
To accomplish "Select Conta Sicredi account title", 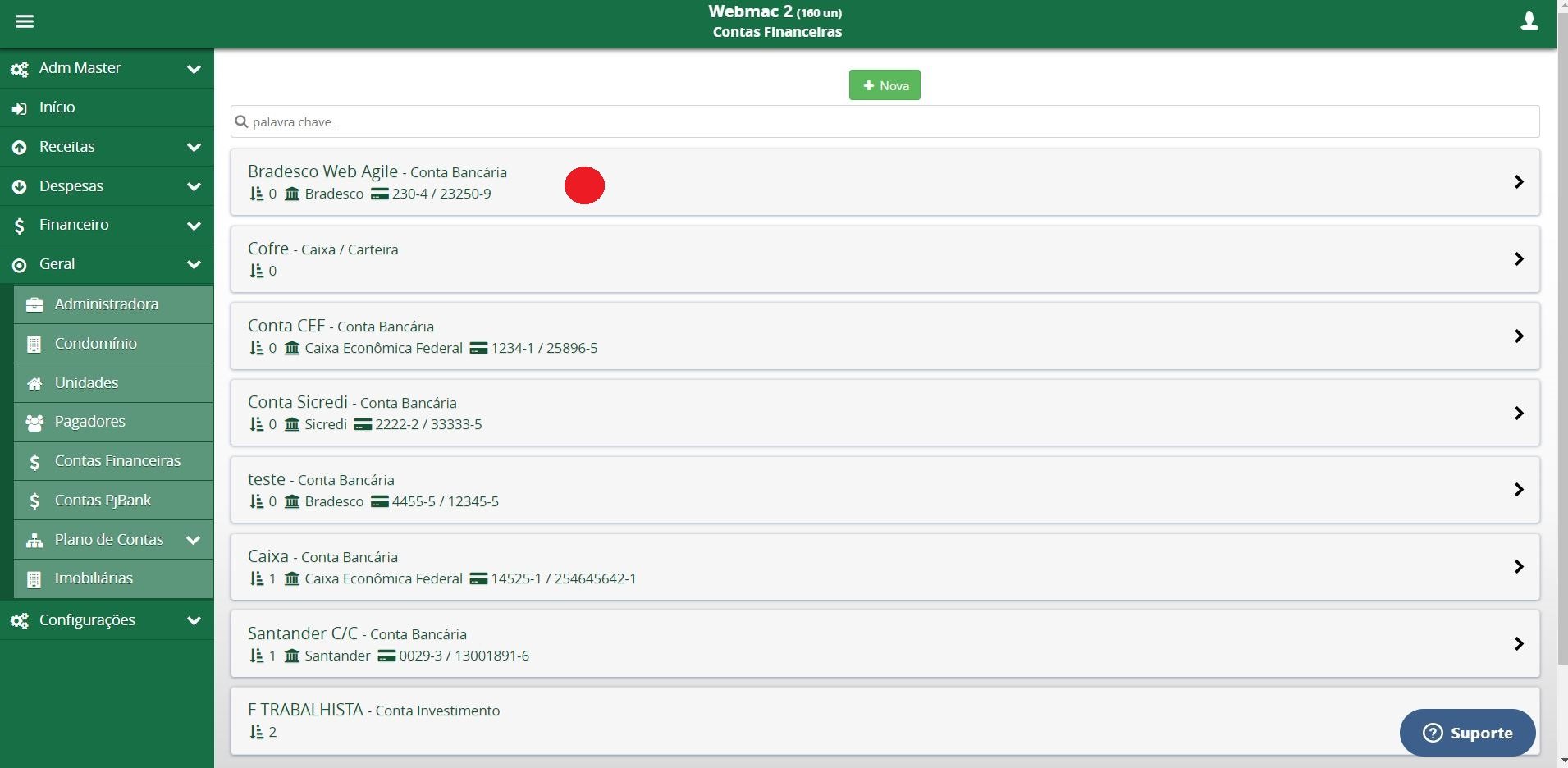I will [298, 402].
